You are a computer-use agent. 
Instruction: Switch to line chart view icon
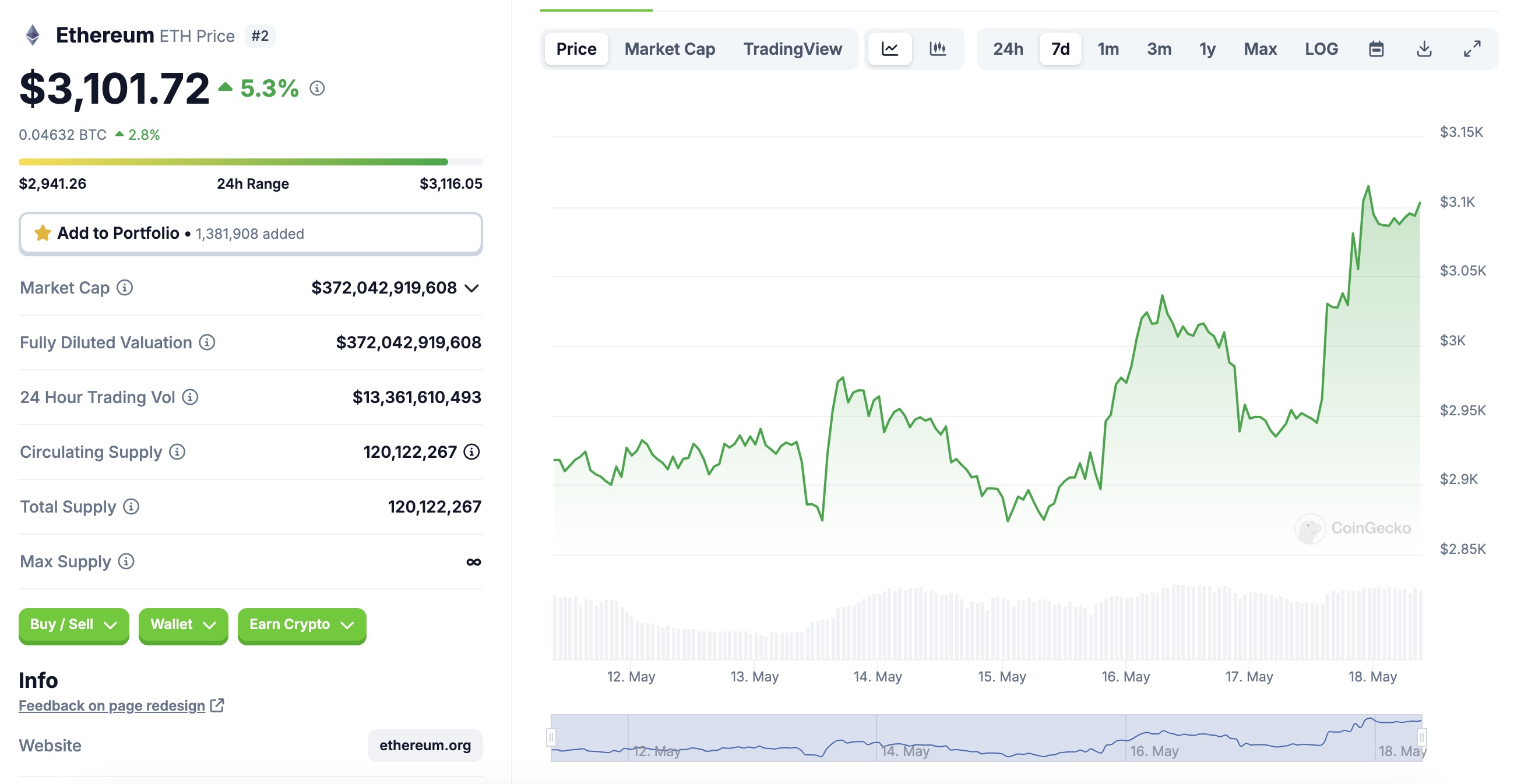pos(890,49)
